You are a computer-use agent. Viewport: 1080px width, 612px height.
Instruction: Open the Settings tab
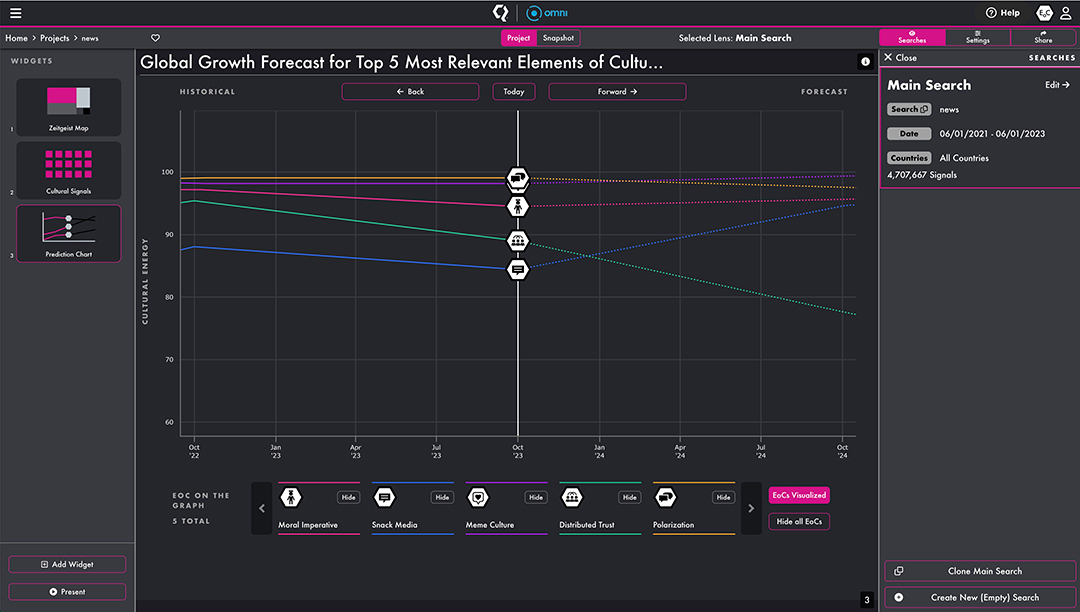(x=977, y=38)
